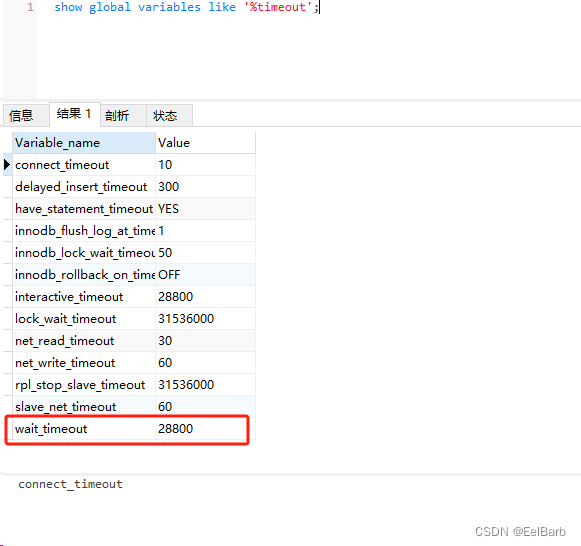Select the slave_net_timeout cell
The height and width of the screenshot is (546, 581).
point(84,407)
